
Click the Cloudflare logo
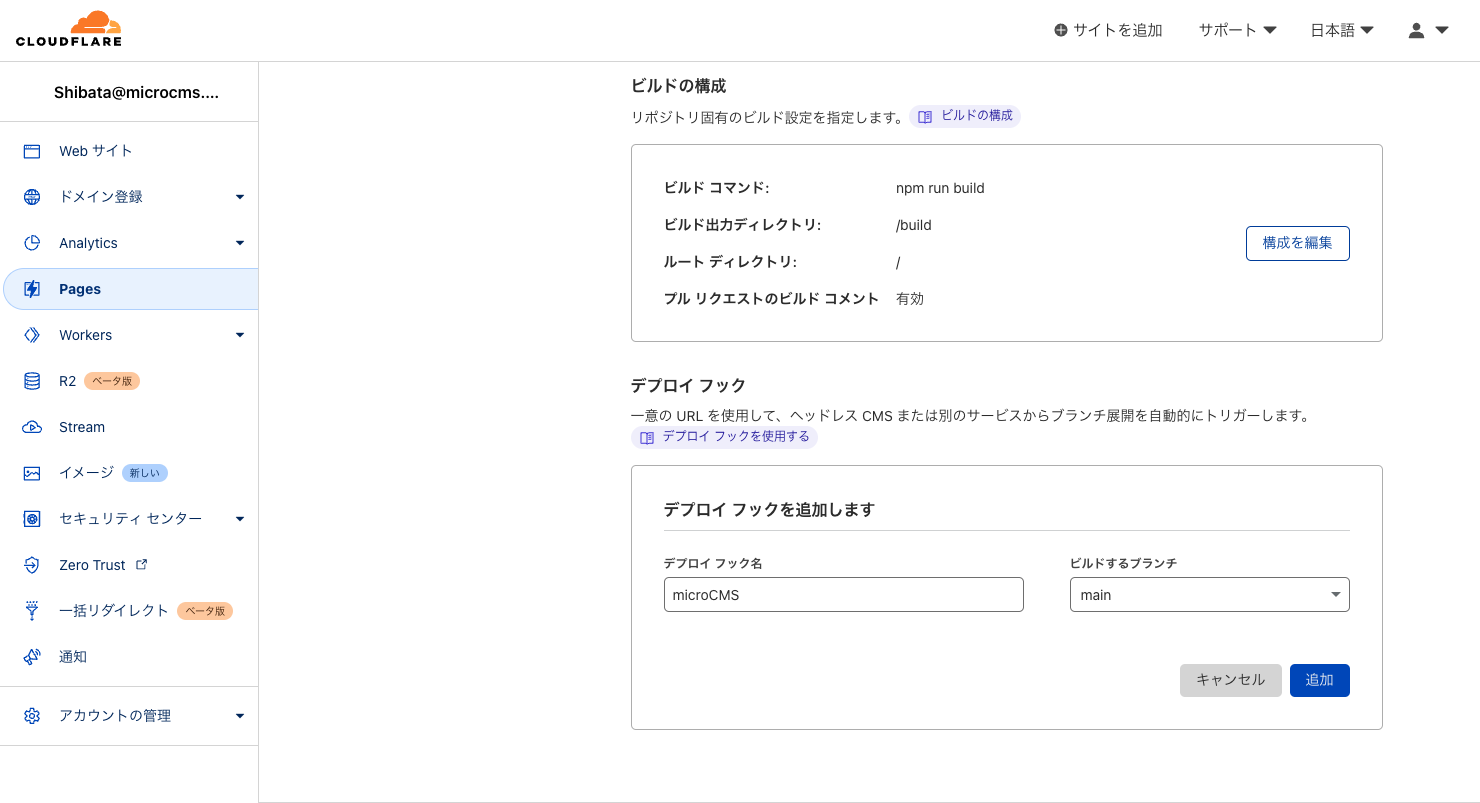point(69,29)
